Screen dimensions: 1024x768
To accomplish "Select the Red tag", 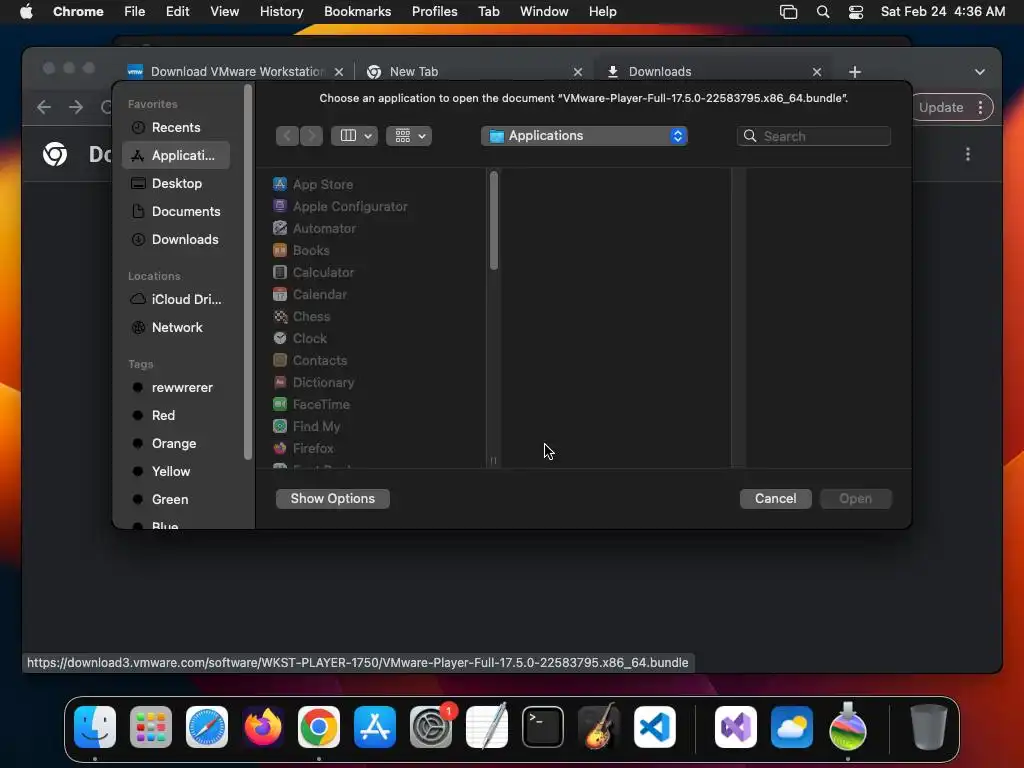I will coord(176,415).
